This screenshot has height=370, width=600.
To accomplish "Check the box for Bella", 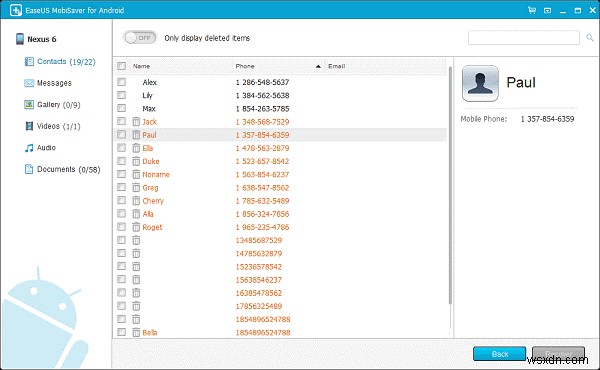I will [x=121, y=332].
